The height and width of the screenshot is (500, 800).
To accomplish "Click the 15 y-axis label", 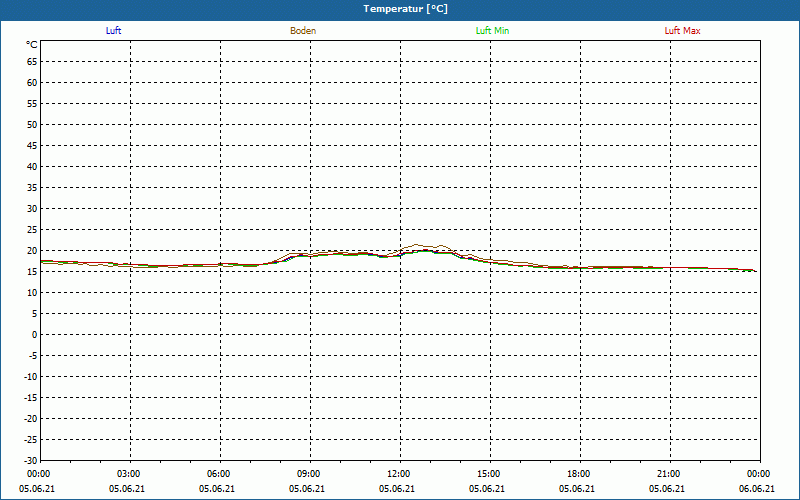I will coord(32,272).
